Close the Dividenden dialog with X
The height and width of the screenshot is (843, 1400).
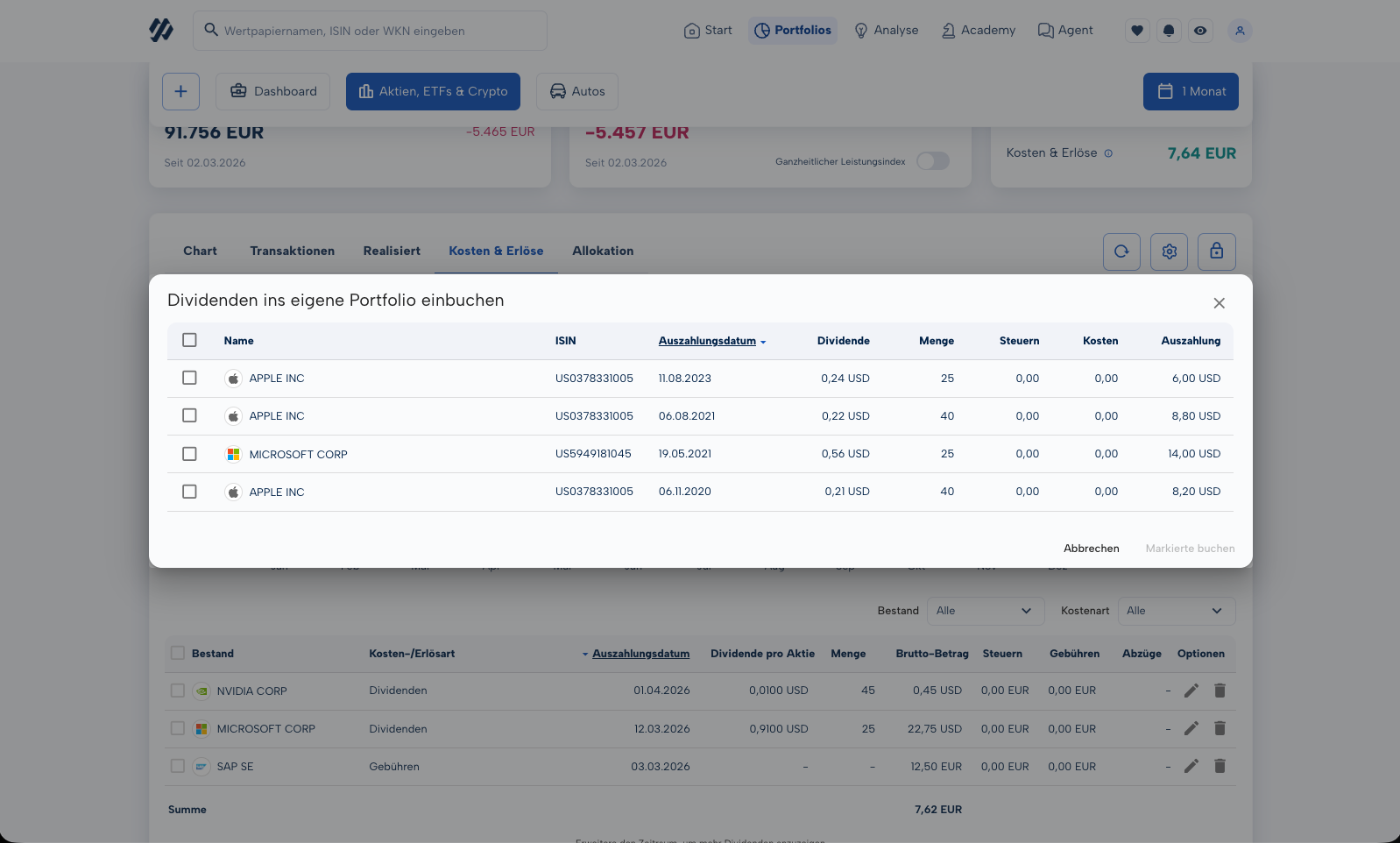tap(1219, 303)
